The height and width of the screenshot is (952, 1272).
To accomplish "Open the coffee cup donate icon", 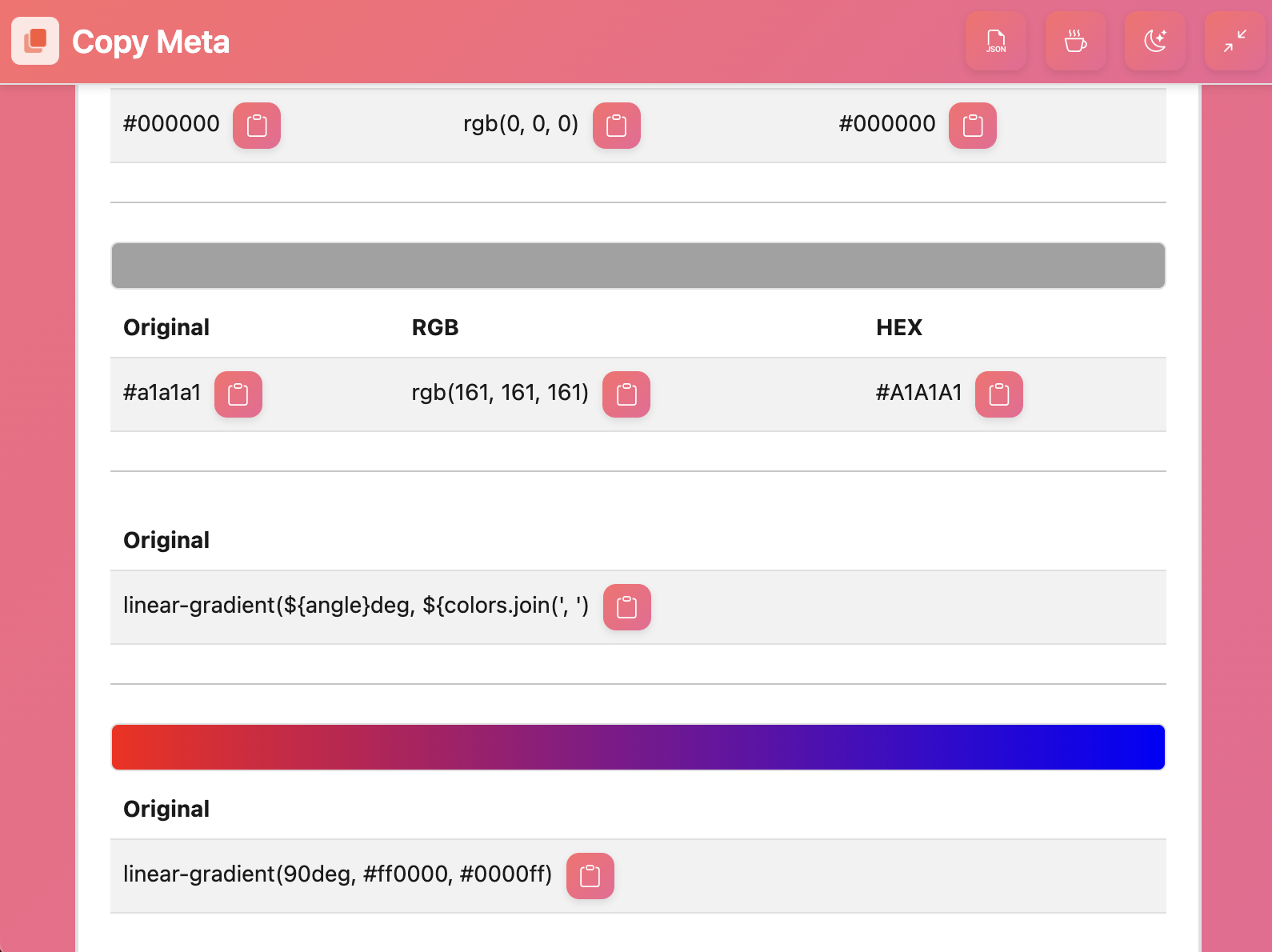I will 1076,41.
